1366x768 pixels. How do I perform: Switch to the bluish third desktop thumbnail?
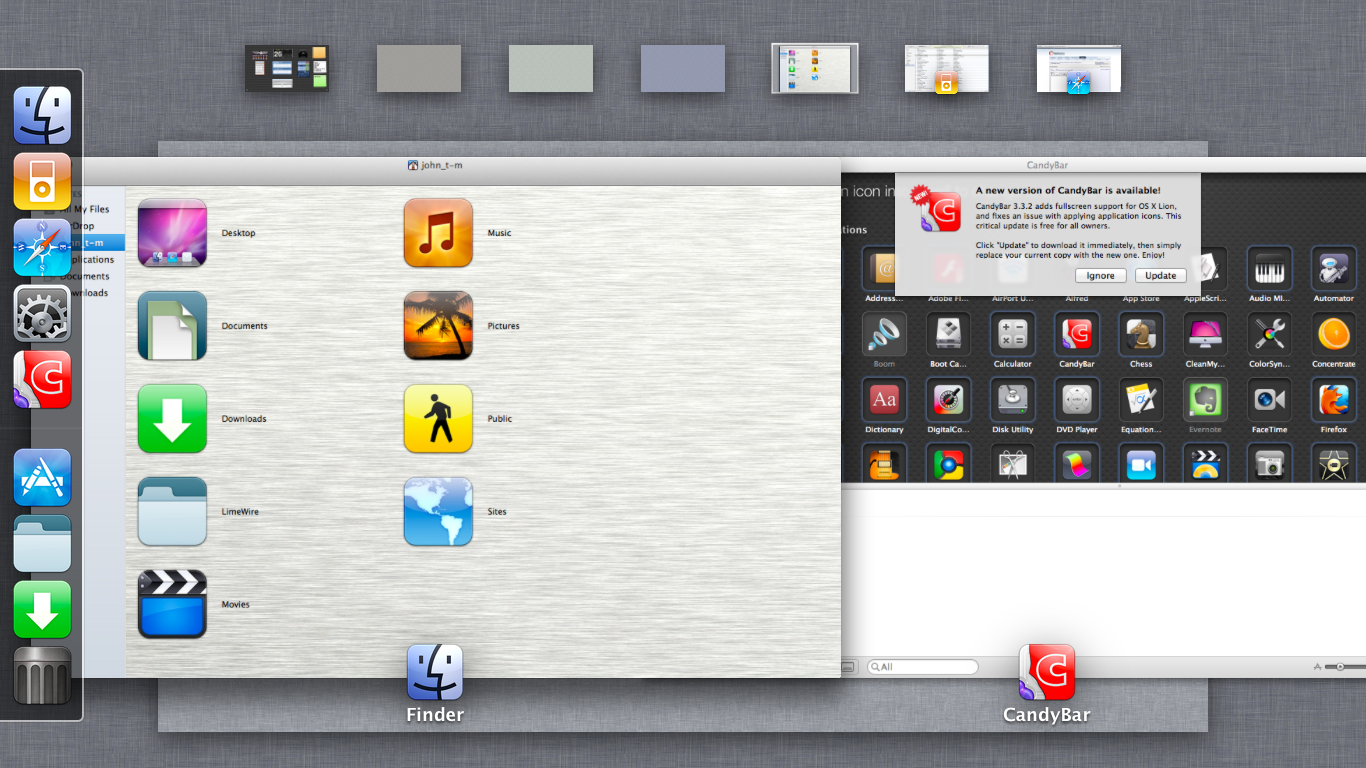pos(683,68)
